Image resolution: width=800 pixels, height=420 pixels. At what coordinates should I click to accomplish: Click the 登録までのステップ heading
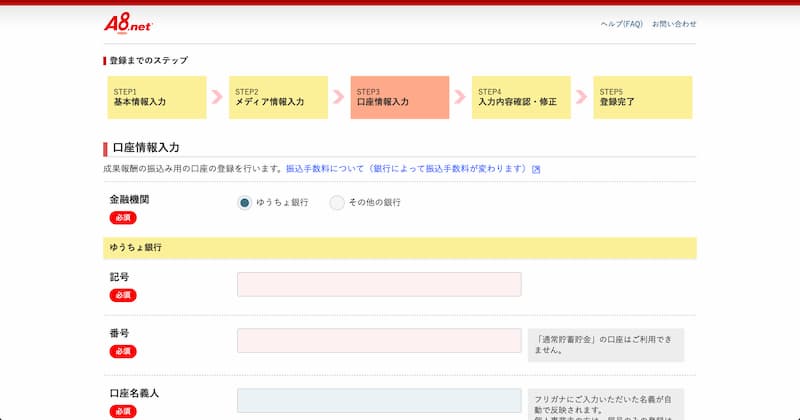148,60
